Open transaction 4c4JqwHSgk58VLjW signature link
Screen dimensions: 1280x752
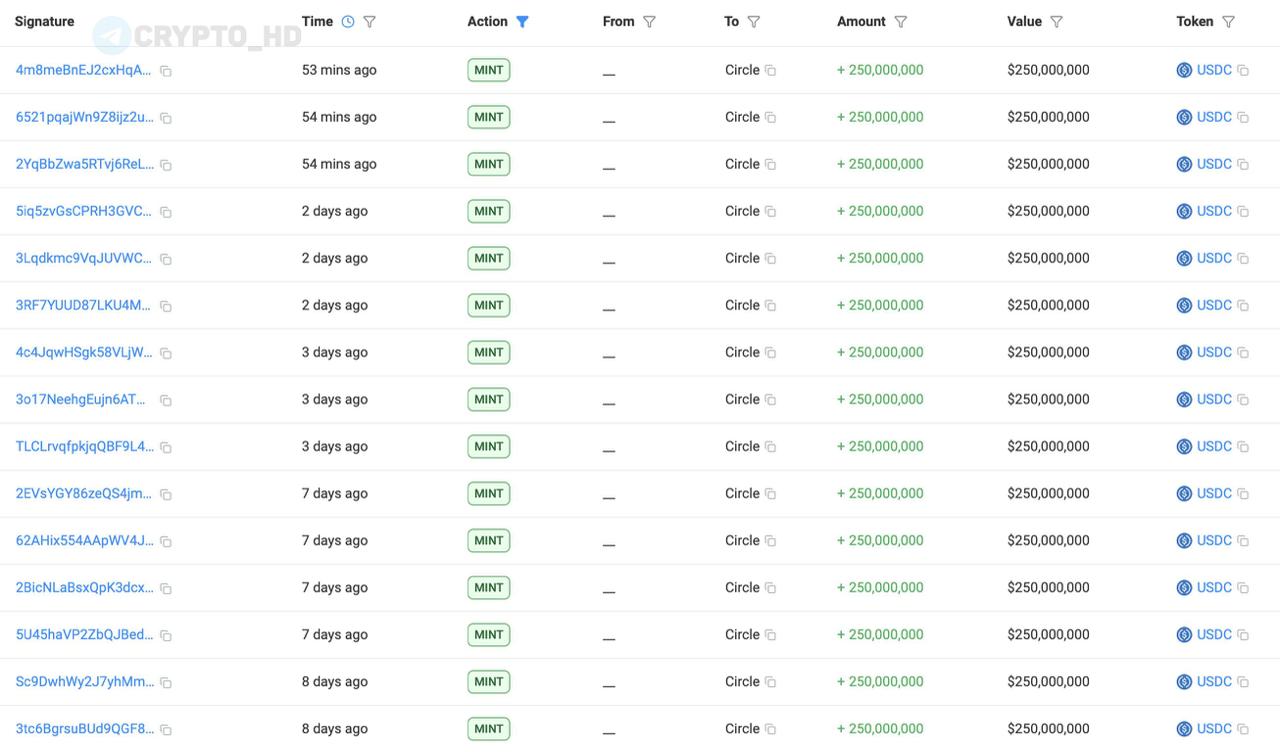[84, 352]
